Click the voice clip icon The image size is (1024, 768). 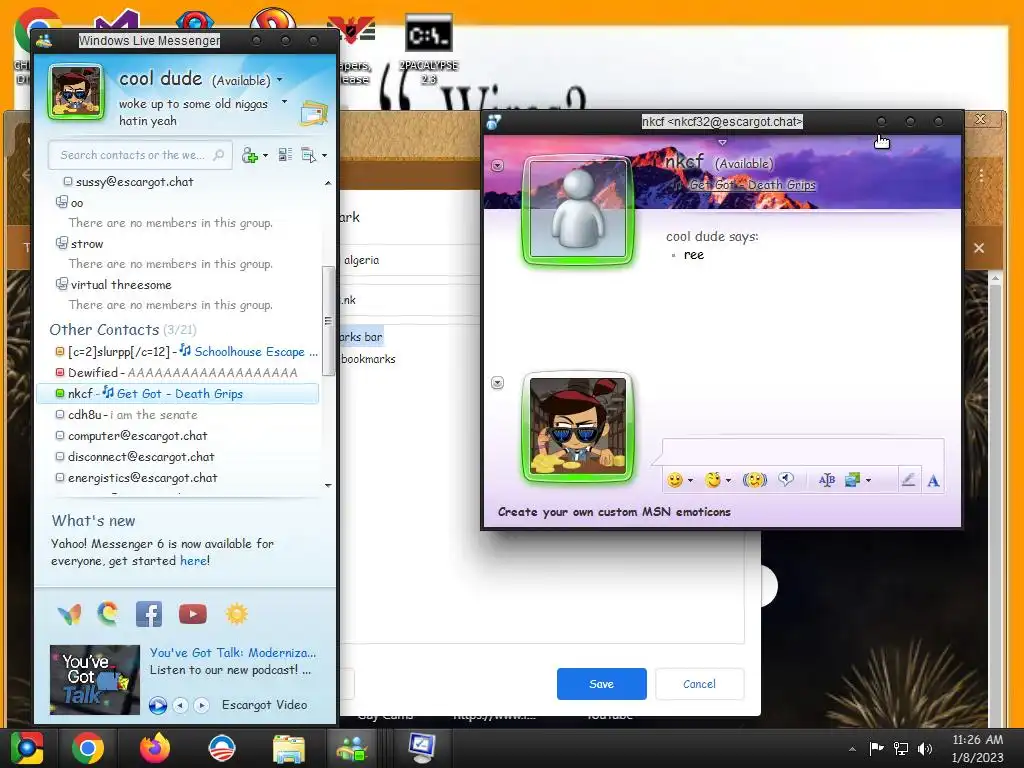[786, 479]
